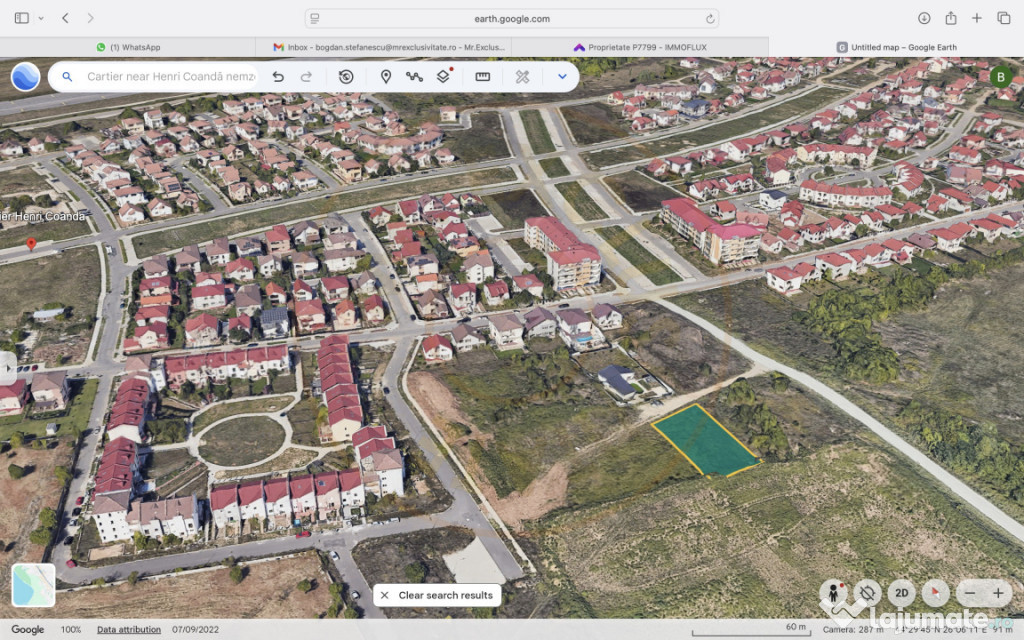The image size is (1024, 640).
Task: Open the map layers icon
Action: [x=443, y=76]
